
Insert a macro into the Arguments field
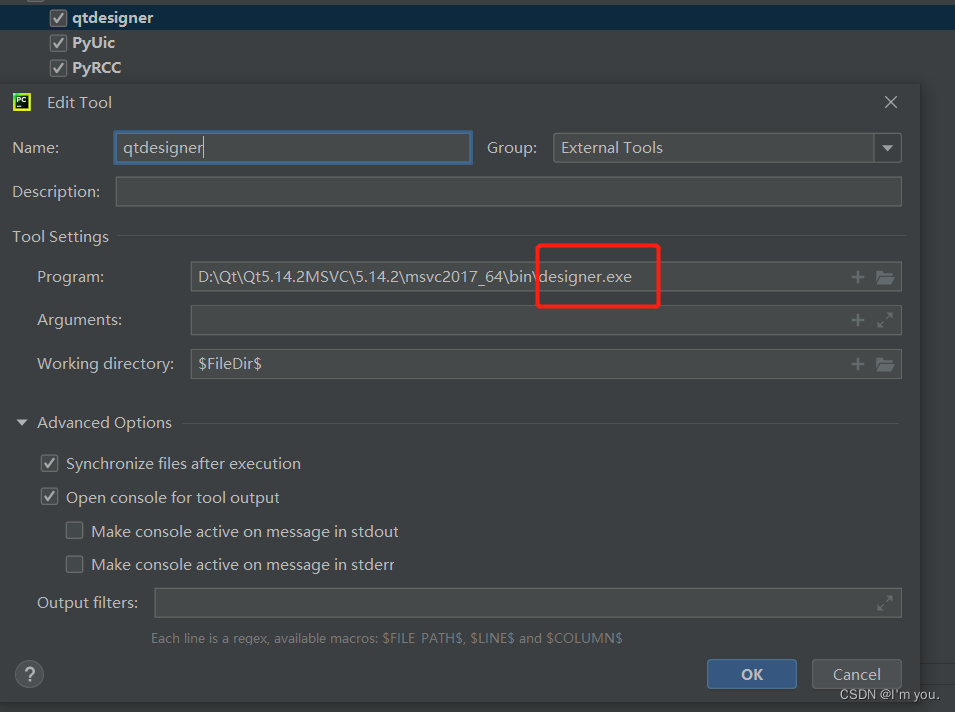coord(857,320)
